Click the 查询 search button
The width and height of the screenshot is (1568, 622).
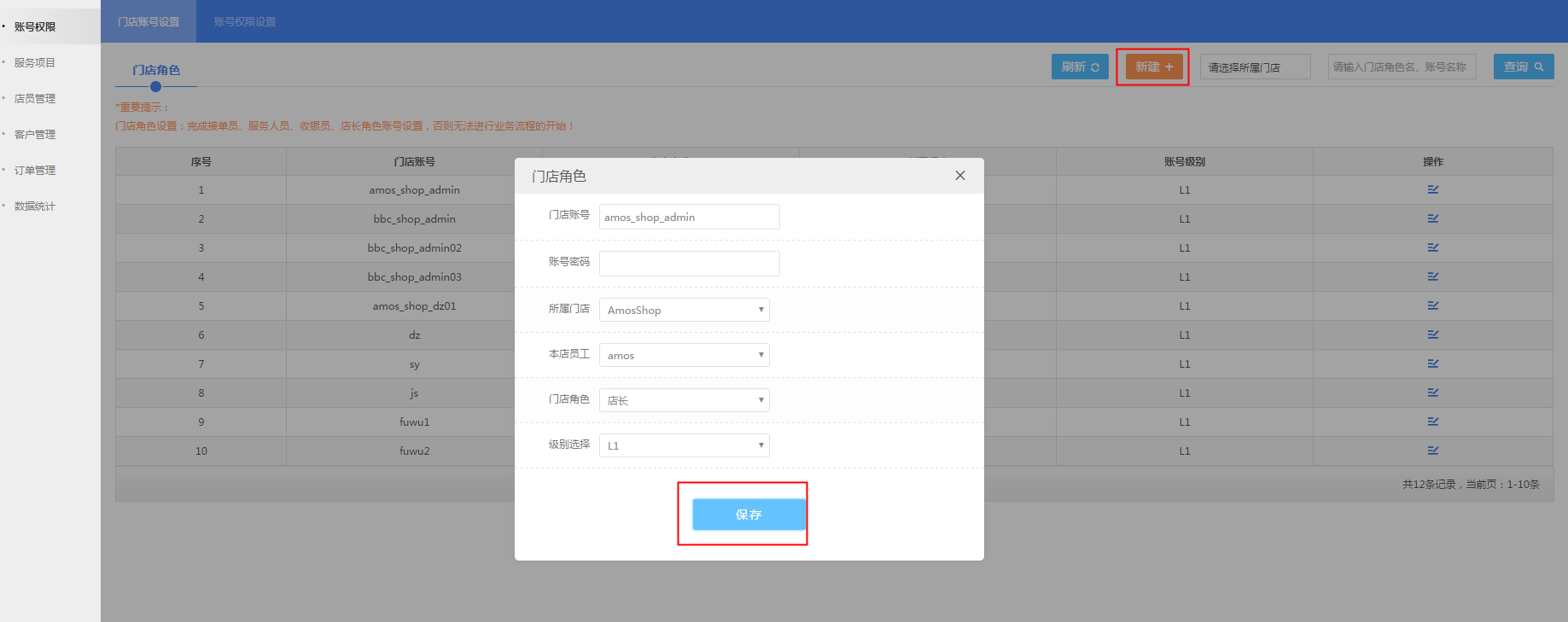(x=1524, y=67)
